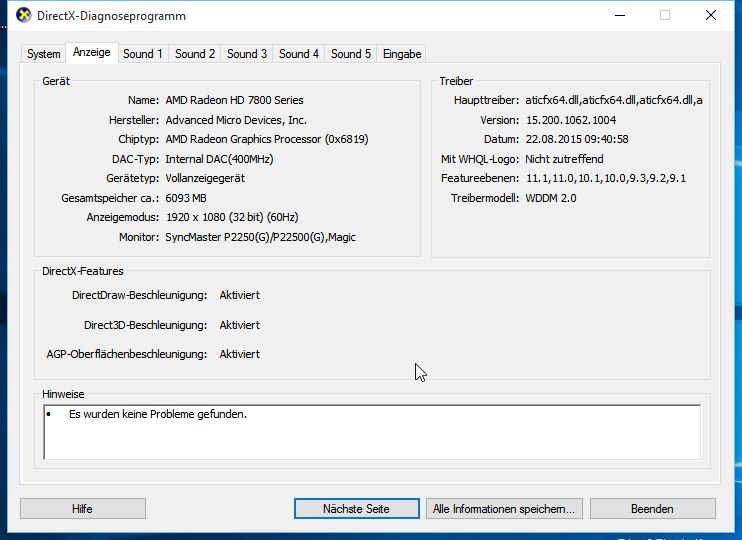Image resolution: width=742 pixels, height=540 pixels.
Task: Click the 'DirectDraw-Beschleunigung:' label
Action: pos(140,295)
